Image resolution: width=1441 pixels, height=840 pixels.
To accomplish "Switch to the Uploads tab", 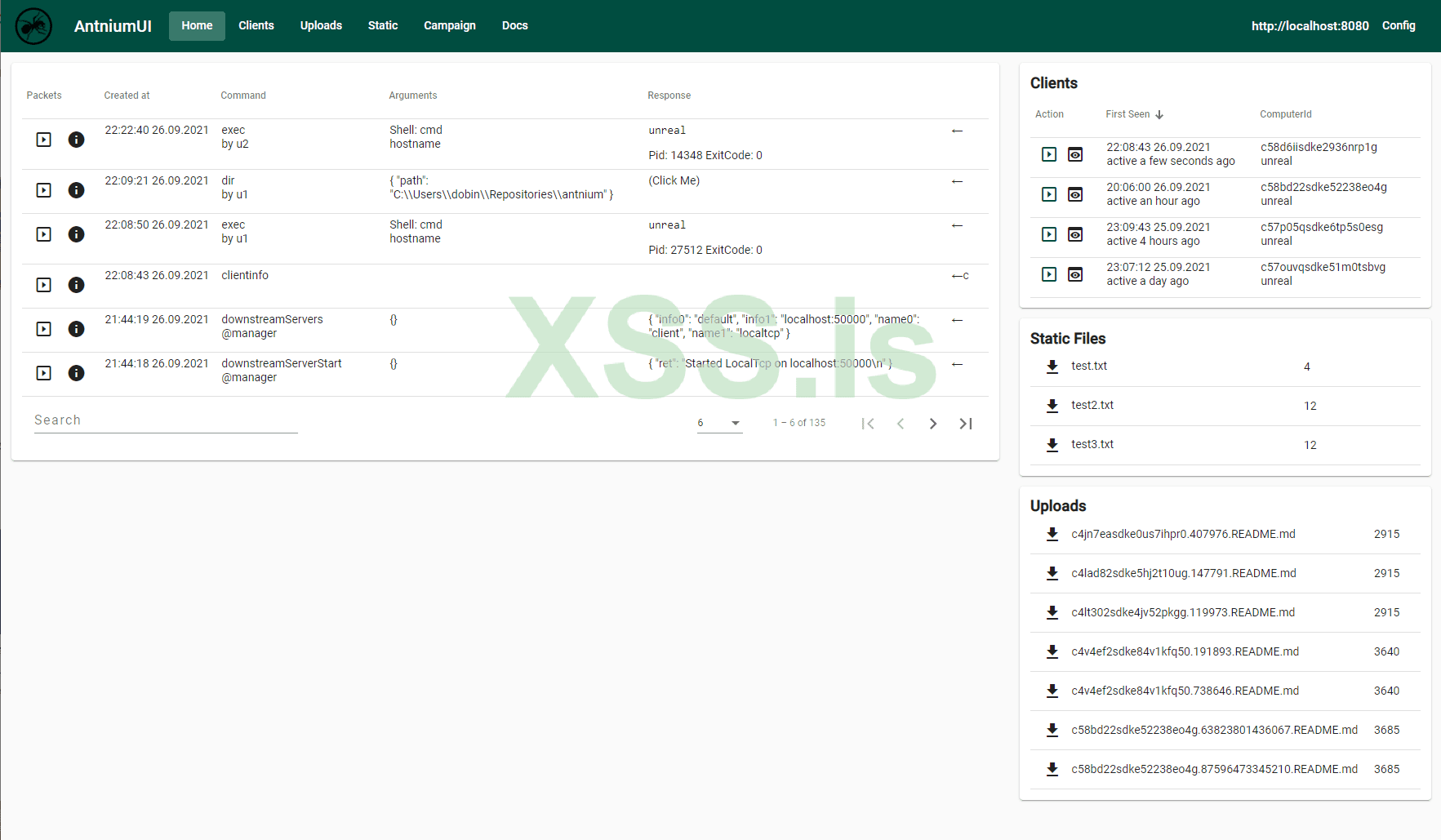I will 321,26.
